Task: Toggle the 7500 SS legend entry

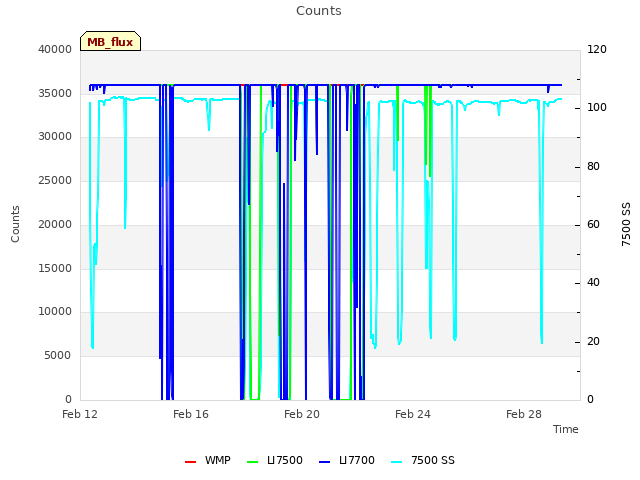Action: 423,460
